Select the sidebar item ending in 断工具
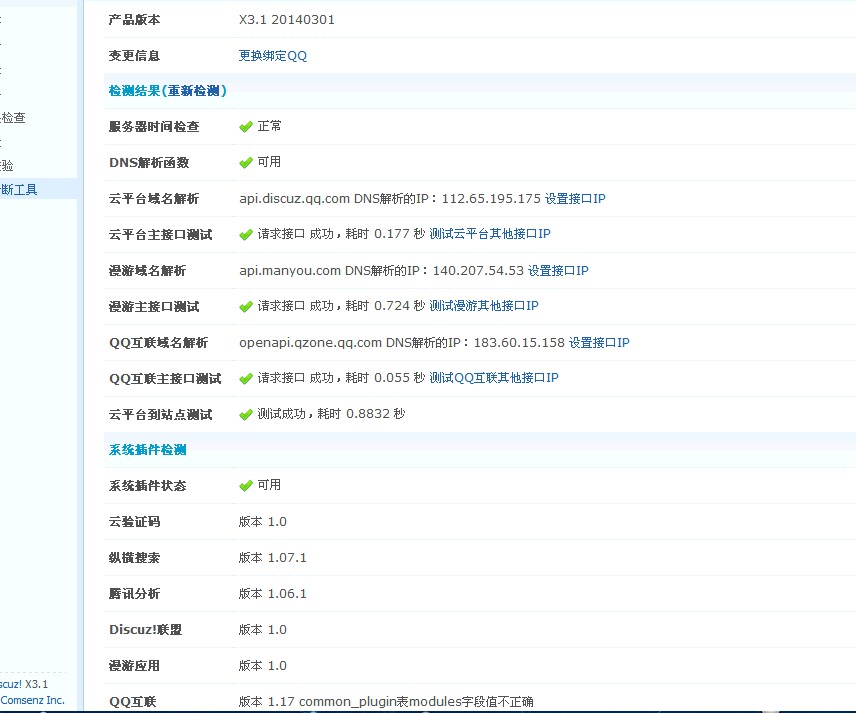The image size is (856, 713). point(19,189)
